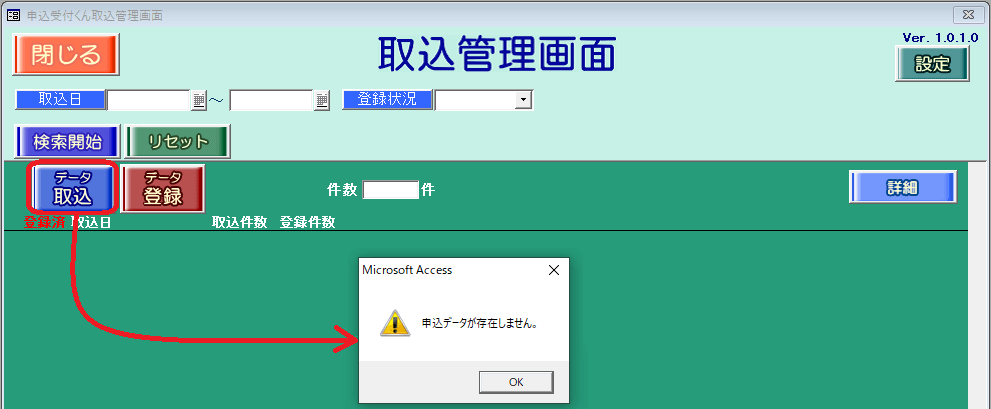Open the calendar picker for end 取込日
Image resolution: width=991 pixels, height=409 pixels.
point(322,100)
